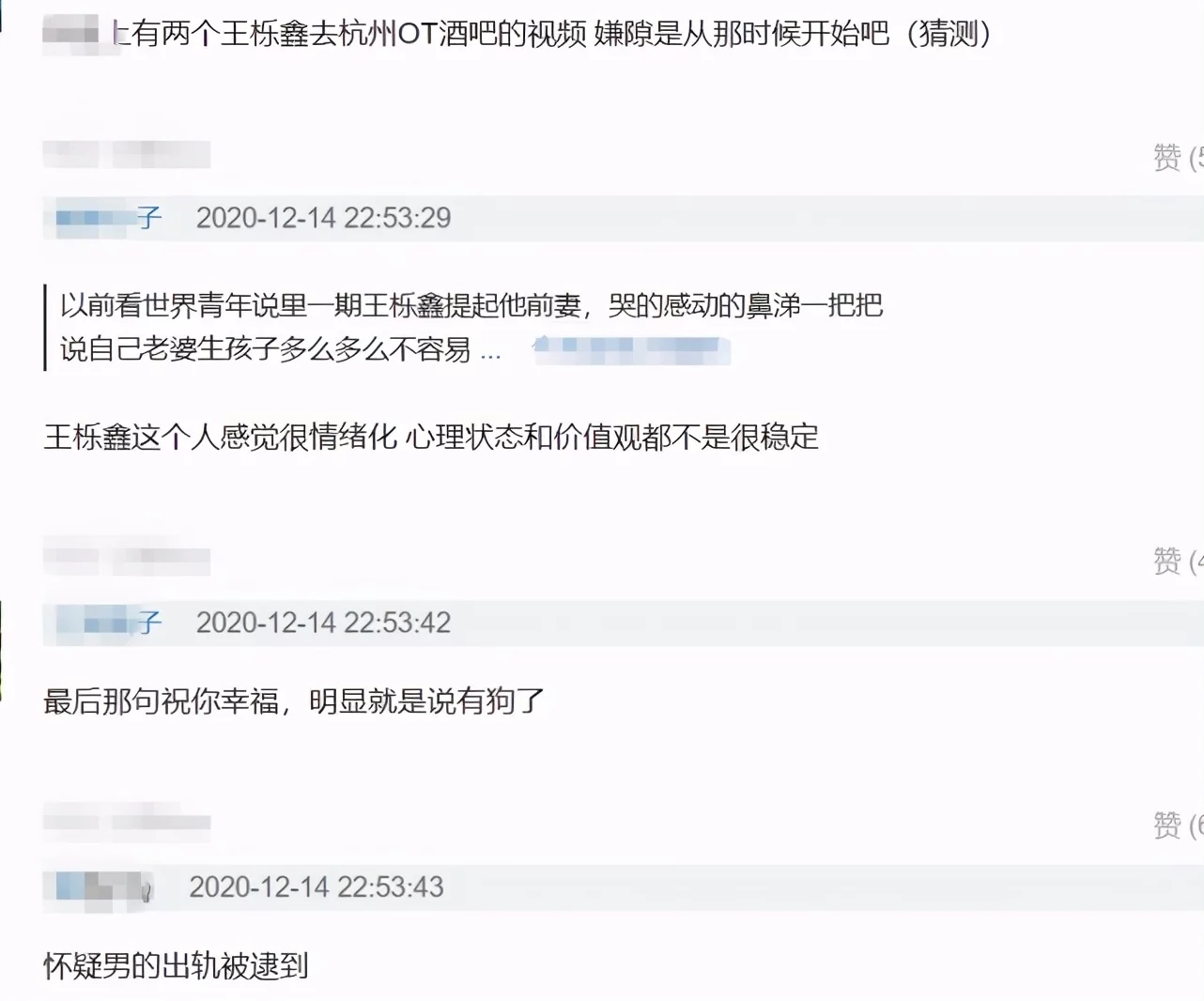The width and height of the screenshot is (1204, 1001).
Task: Click the timestamp 2020-12-14 22:53:42
Action: click(323, 623)
